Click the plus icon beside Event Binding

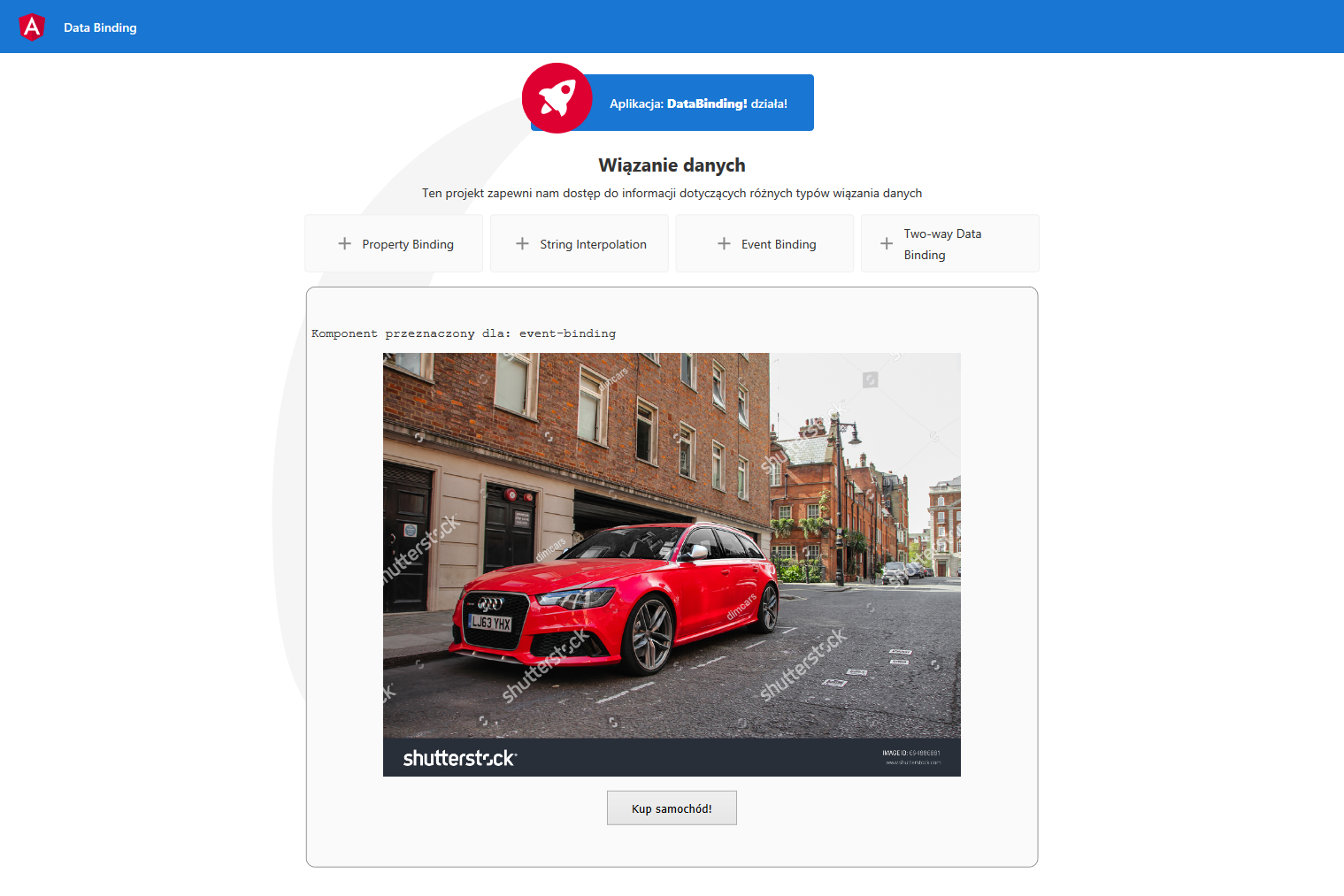click(724, 243)
